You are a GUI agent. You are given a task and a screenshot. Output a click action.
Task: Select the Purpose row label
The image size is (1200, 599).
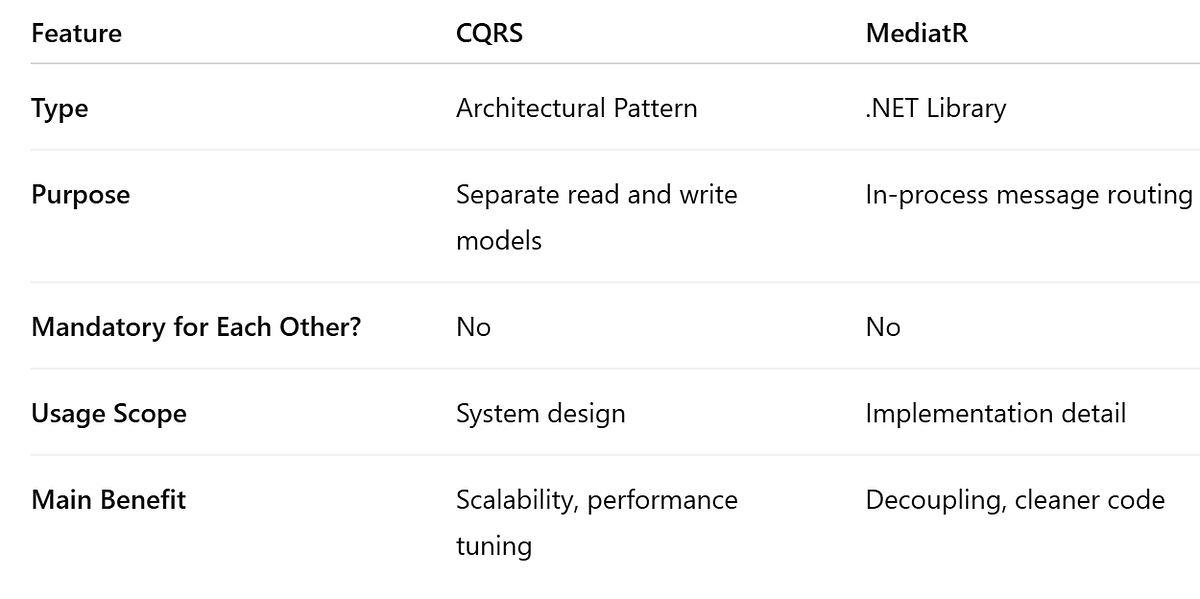click(80, 194)
